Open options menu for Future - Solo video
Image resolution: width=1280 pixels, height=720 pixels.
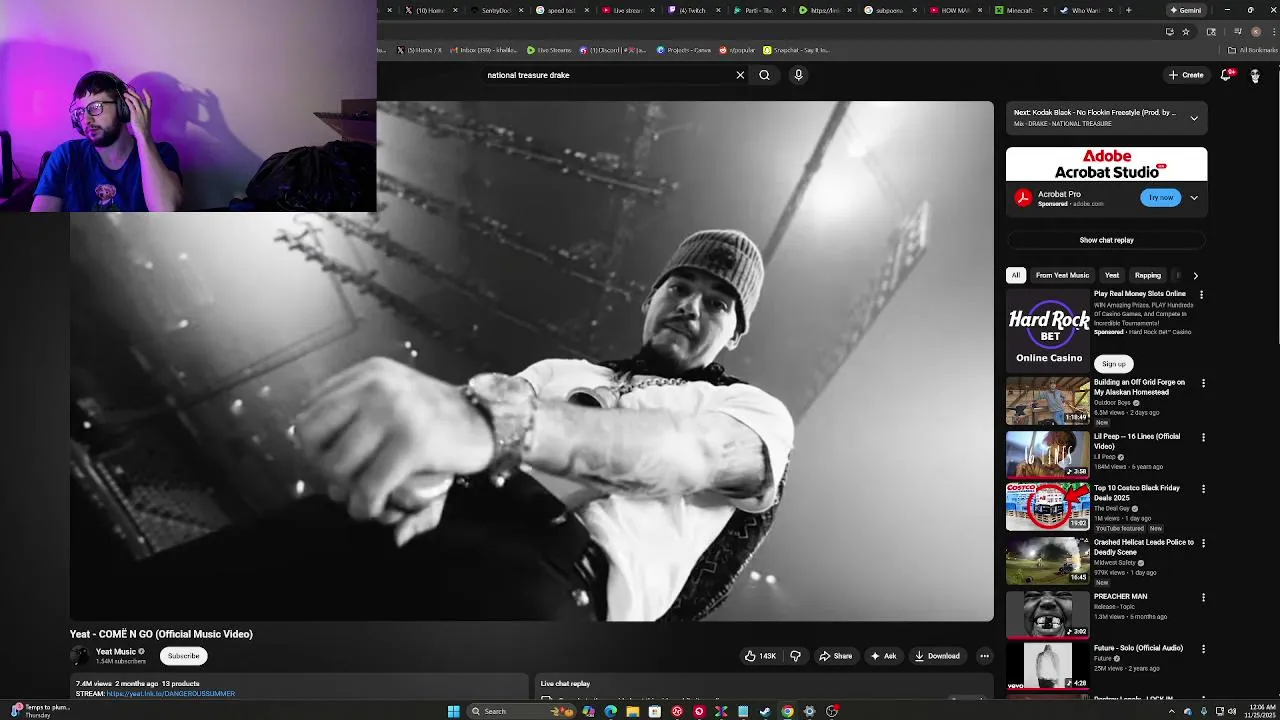point(1203,649)
